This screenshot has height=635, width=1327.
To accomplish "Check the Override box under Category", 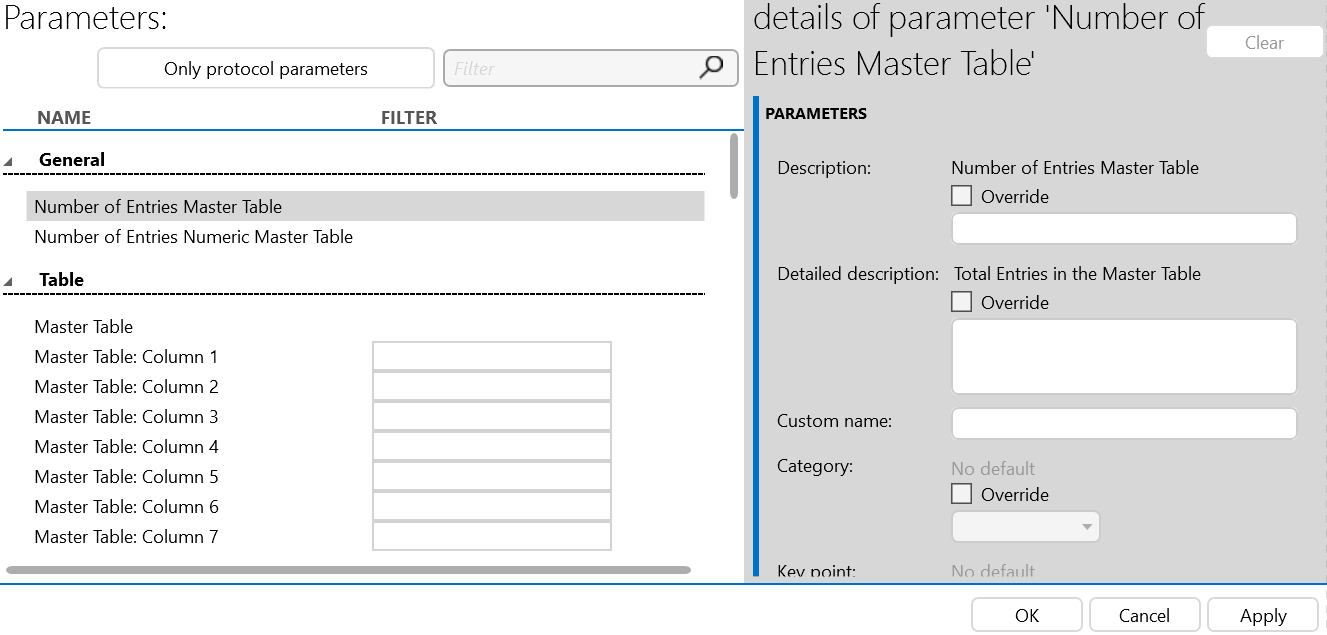I will [x=961, y=492].
